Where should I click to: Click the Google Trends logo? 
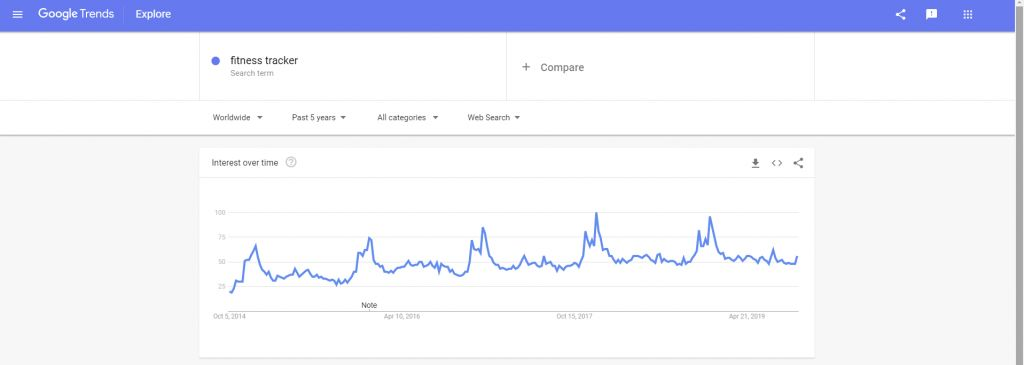[76, 14]
